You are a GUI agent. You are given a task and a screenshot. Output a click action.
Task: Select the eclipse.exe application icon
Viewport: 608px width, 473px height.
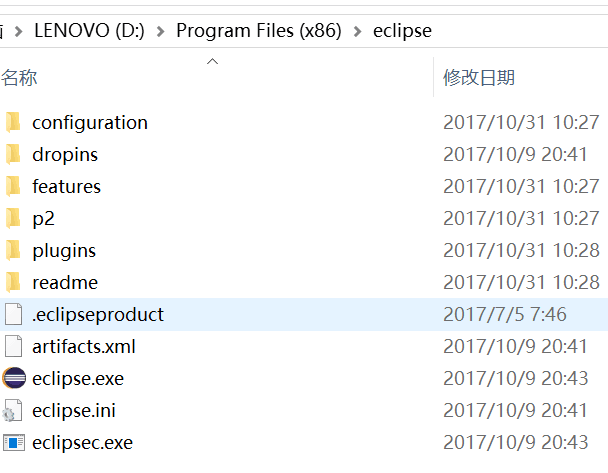(14, 378)
